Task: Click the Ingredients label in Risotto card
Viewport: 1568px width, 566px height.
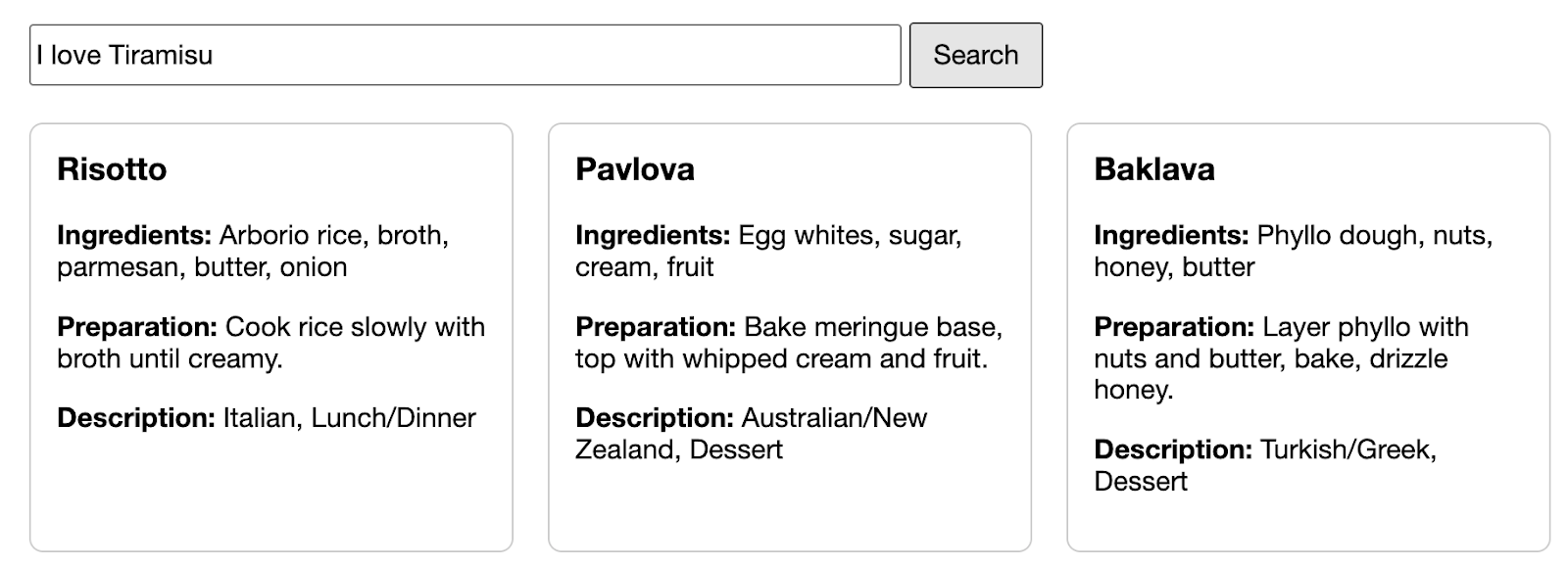Action: coord(134,235)
